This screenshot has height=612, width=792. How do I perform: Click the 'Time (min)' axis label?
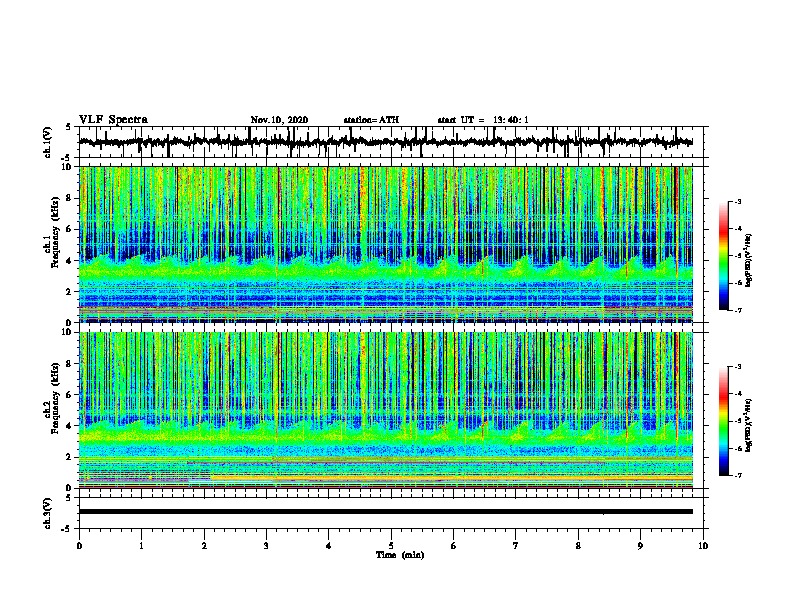(x=400, y=555)
